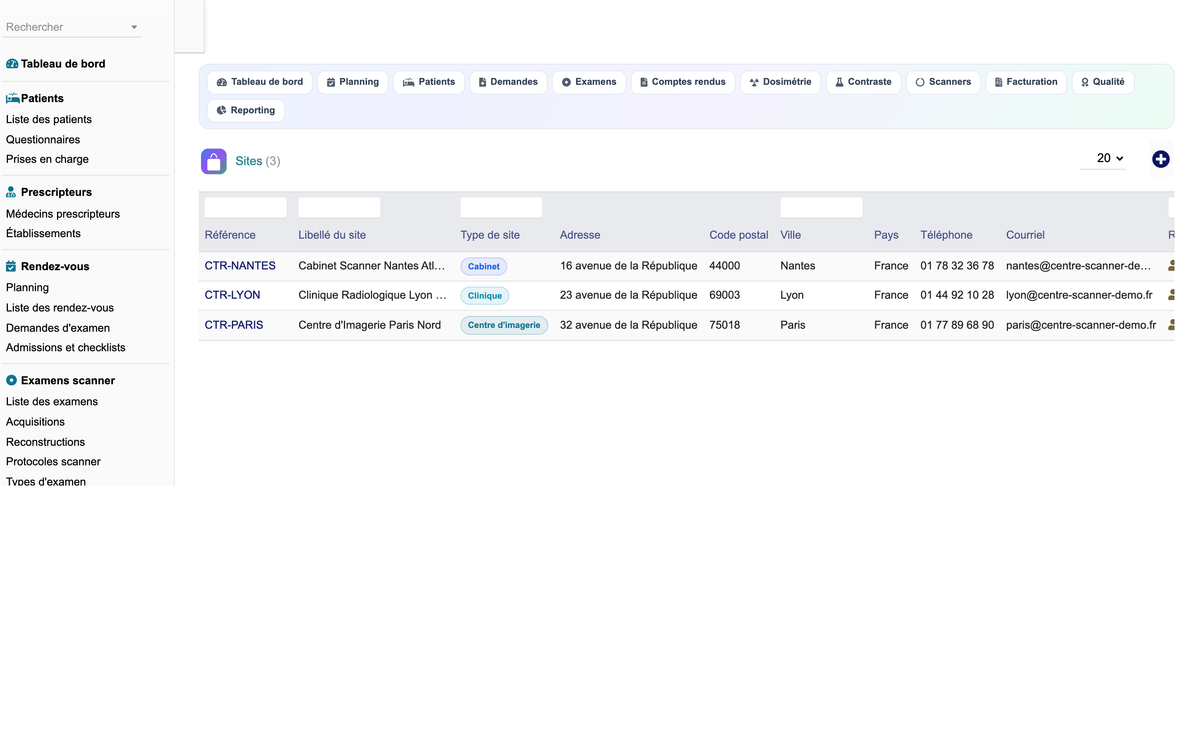Open the CTR-NANTES reference link

coord(240,266)
